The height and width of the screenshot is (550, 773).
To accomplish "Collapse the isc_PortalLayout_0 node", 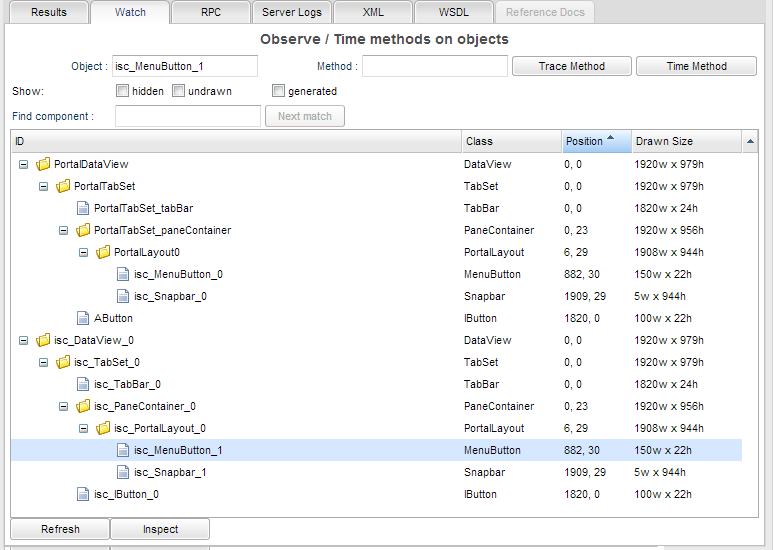I will pos(84,428).
